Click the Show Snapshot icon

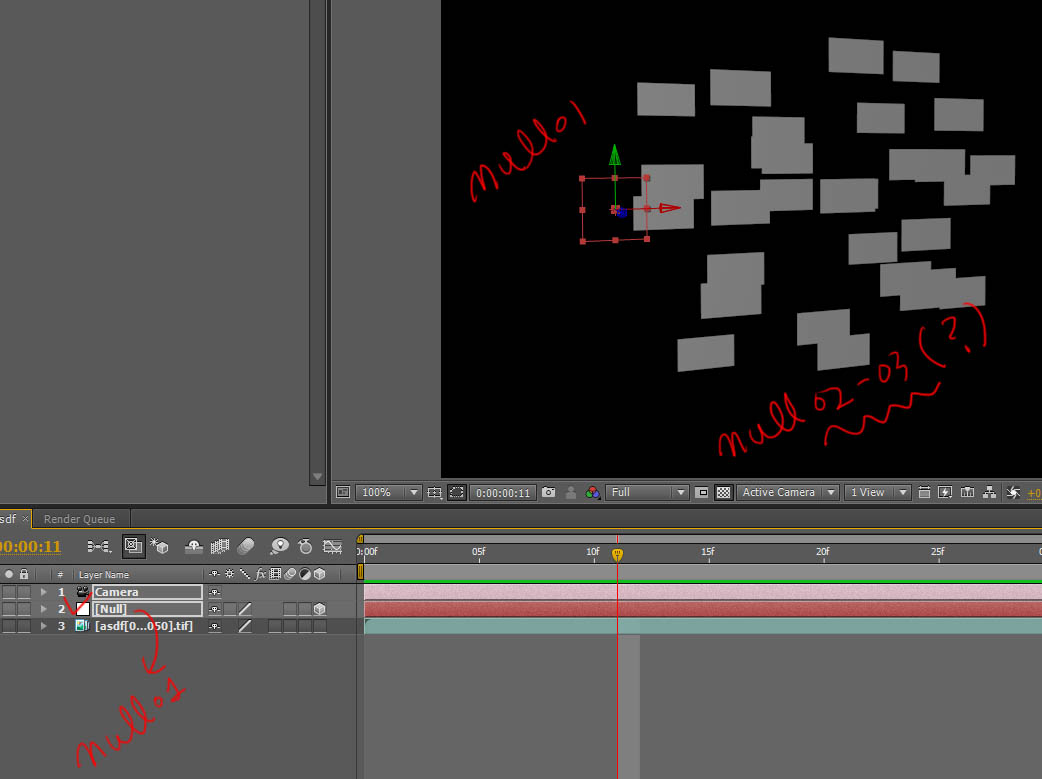(x=570, y=493)
